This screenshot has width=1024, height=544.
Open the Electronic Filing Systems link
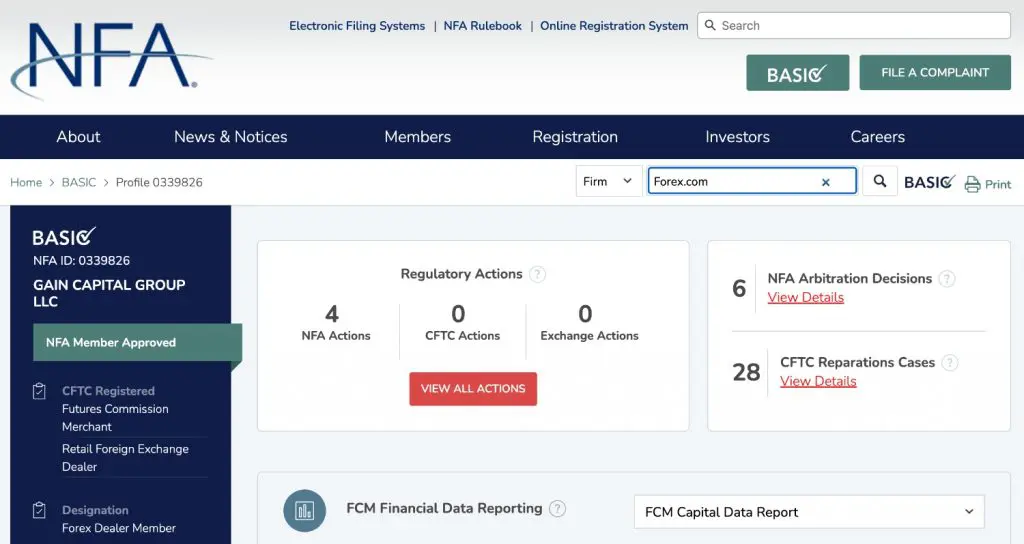357,25
